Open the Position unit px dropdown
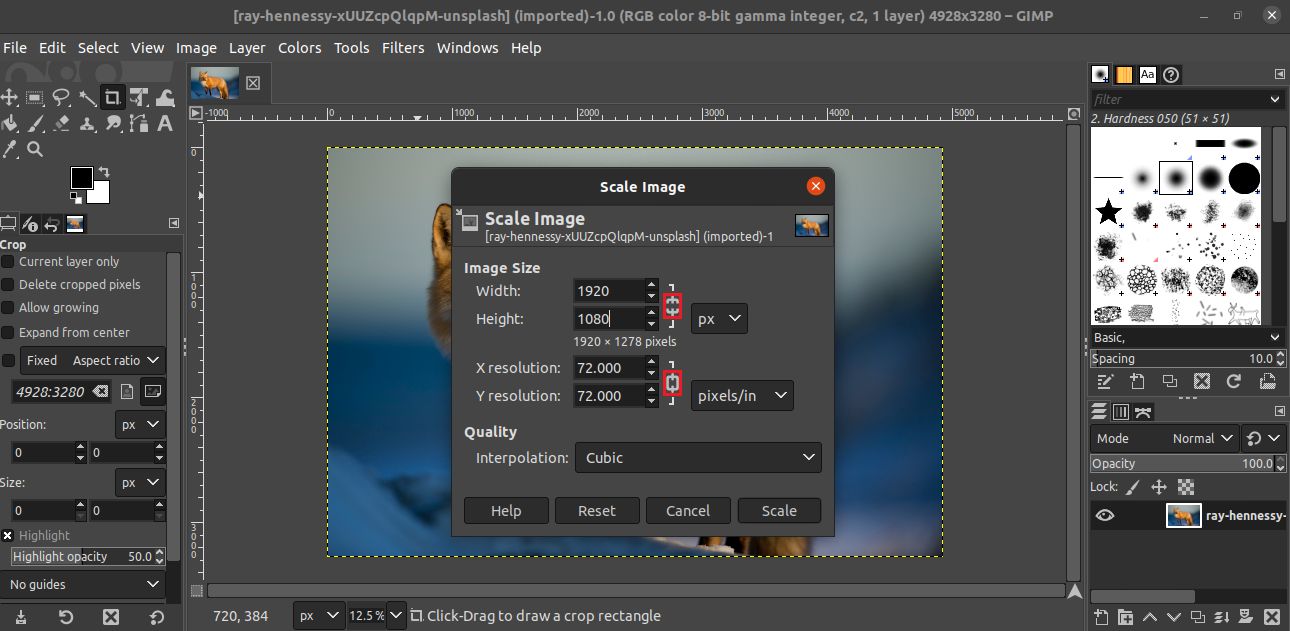Image resolution: width=1290 pixels, height=631 pixels. (x=140, y=424)
